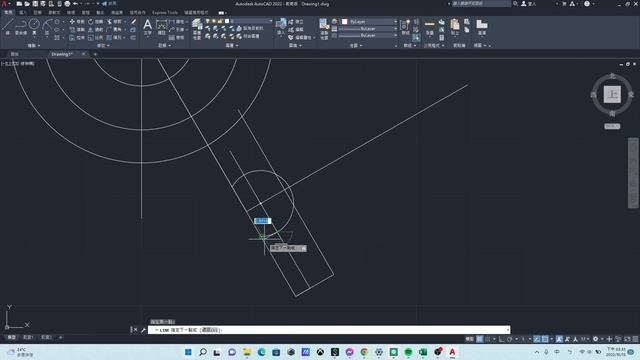The height and width of the screenshot is (360, 640).
Task: Click the Open file icon in quick access toolbar
Action: pos(27,4)
